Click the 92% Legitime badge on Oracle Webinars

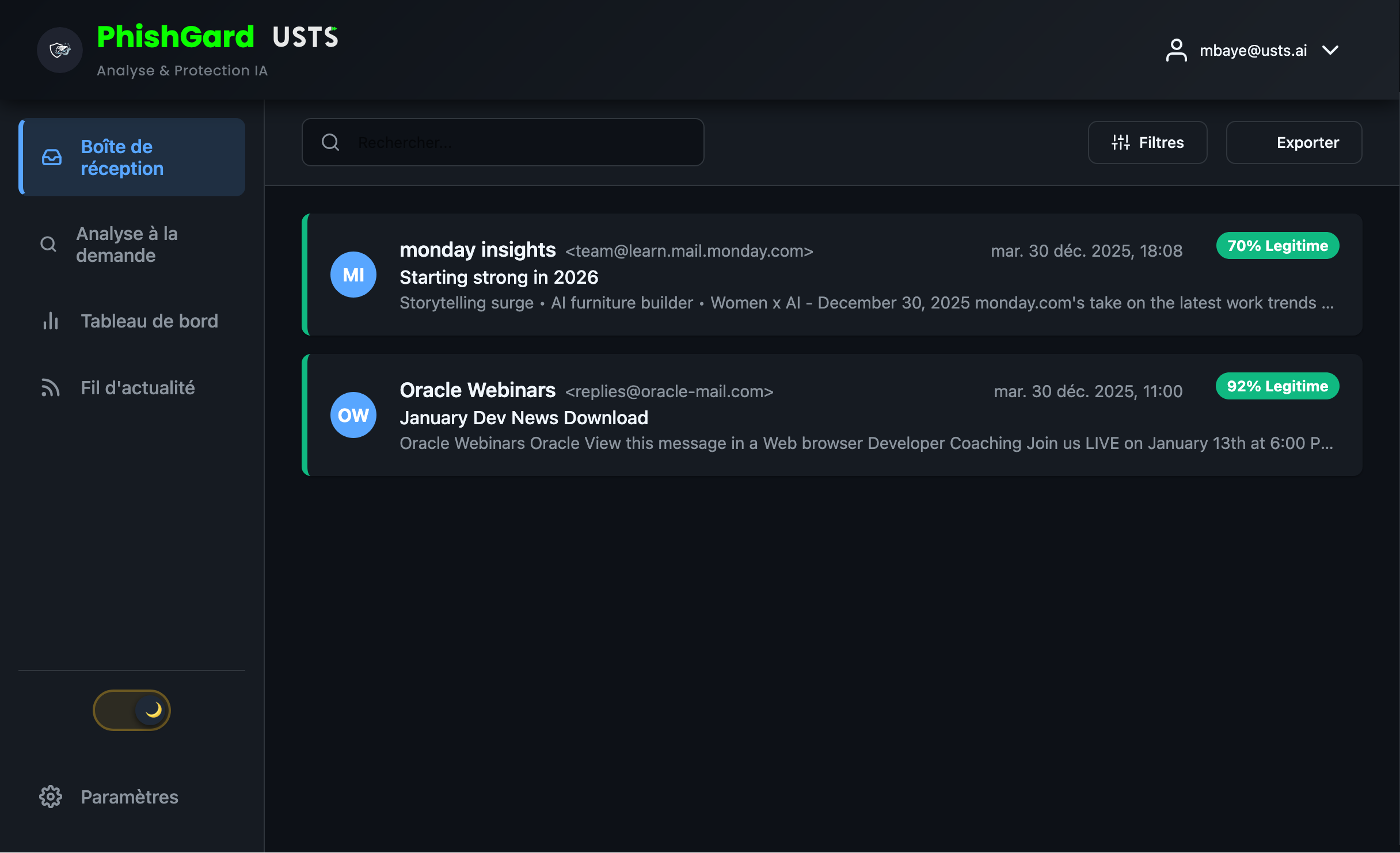click(1277, 386)
